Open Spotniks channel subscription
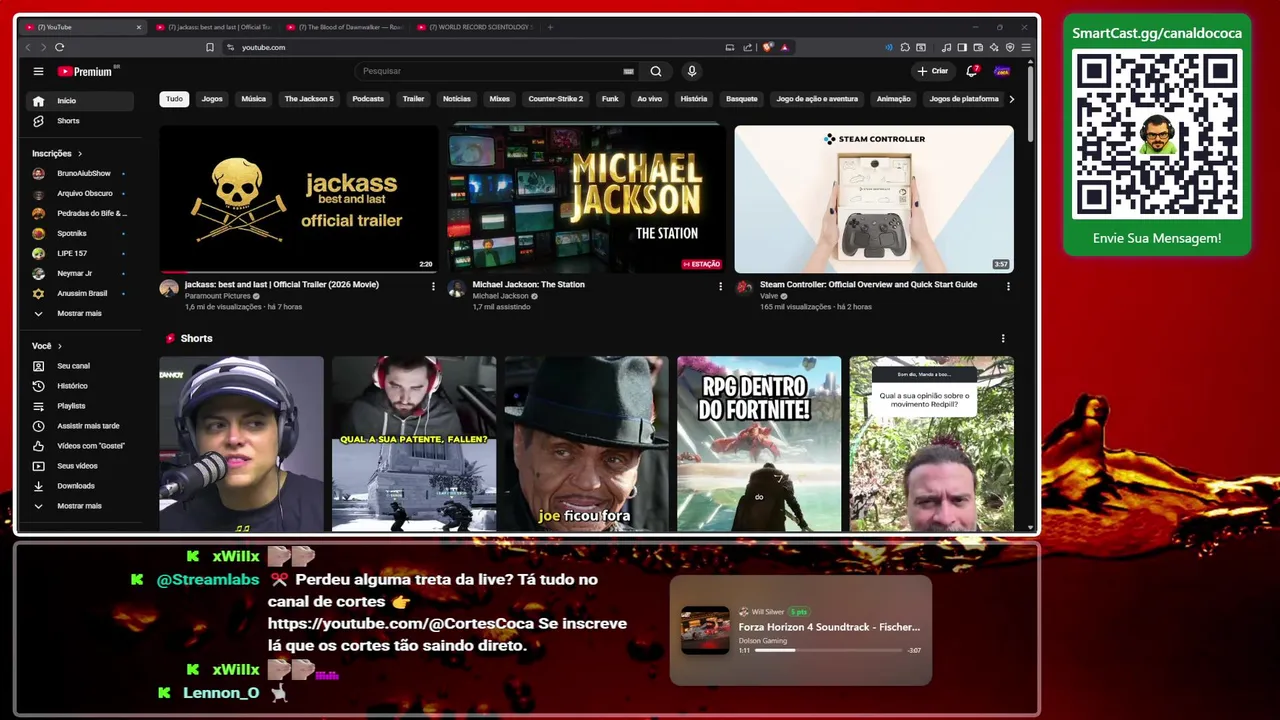This screenshot has height=720, width=1280. point(79,234)
